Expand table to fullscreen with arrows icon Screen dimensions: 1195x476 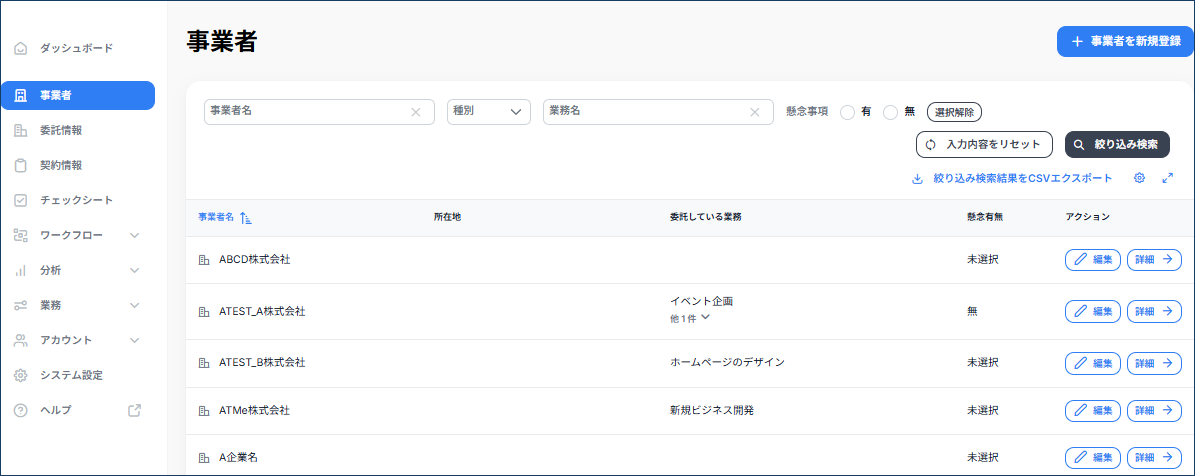click(1168, 178)
